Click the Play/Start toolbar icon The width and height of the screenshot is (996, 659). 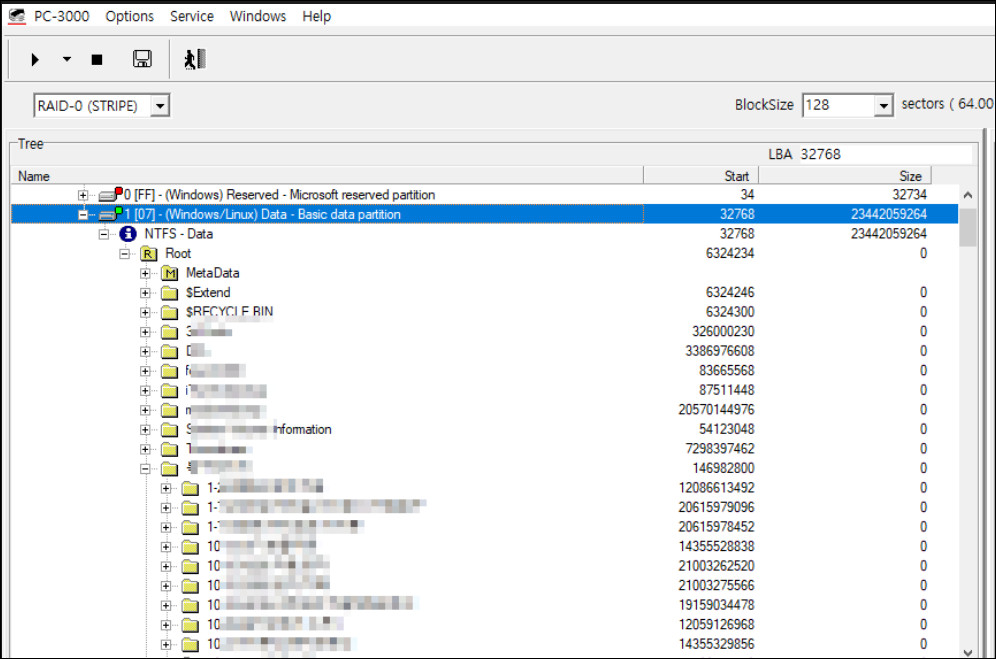point(35,60)
